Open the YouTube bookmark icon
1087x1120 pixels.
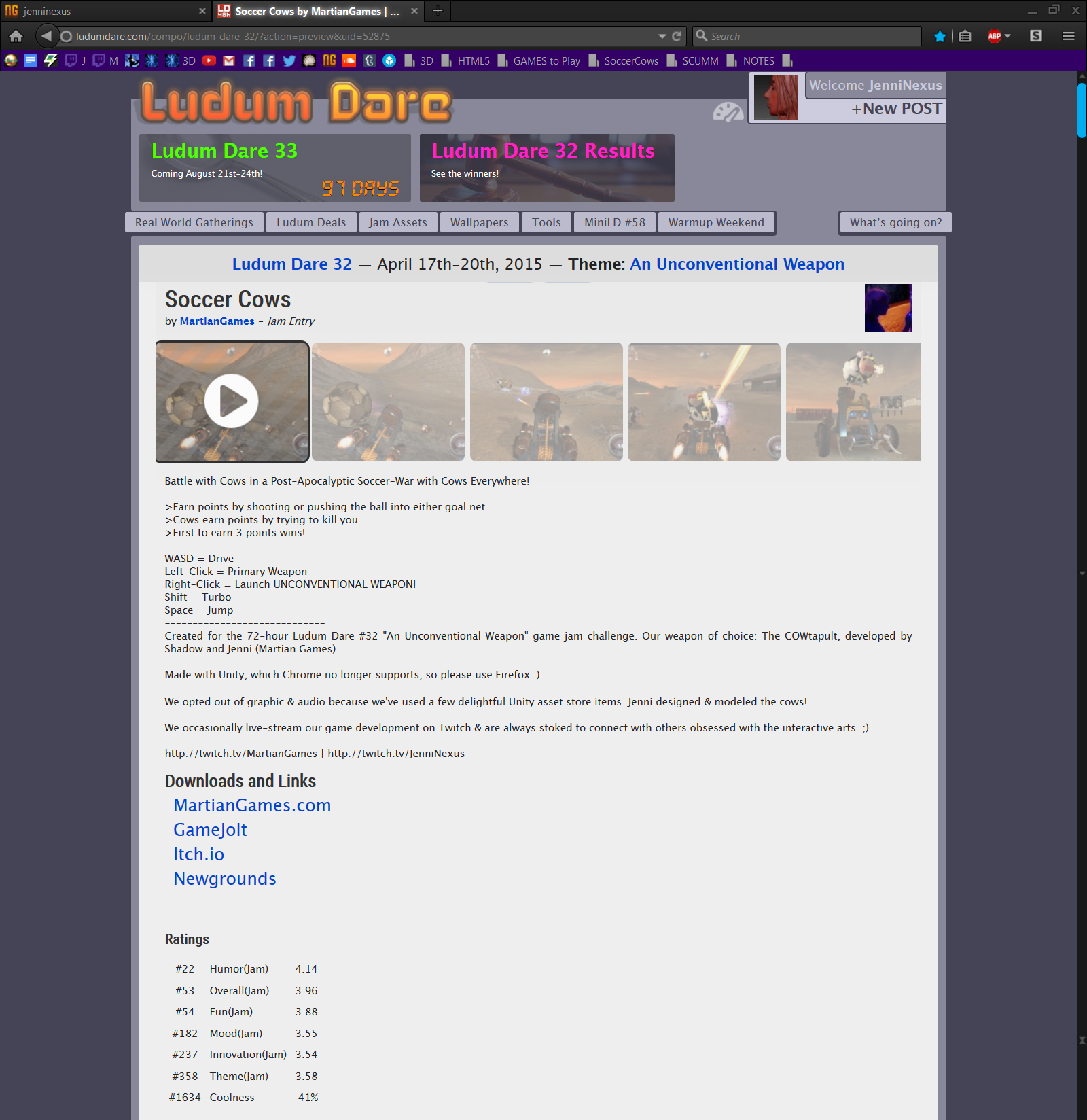point(209,60)
